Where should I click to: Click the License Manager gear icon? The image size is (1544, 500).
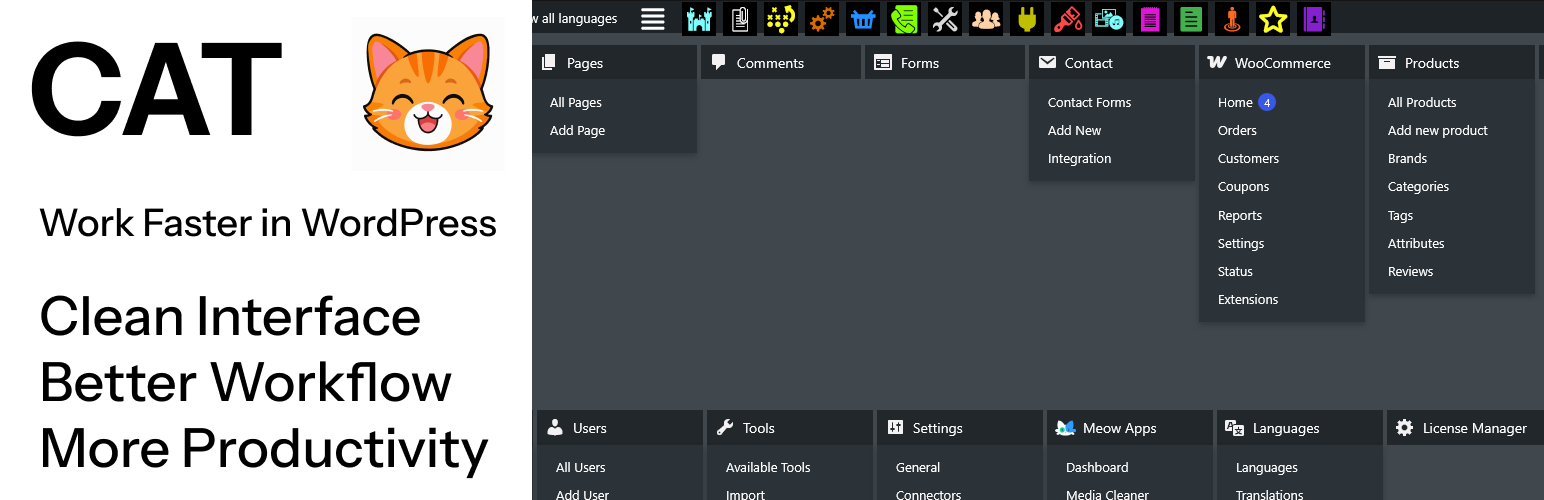[1404, 427]
